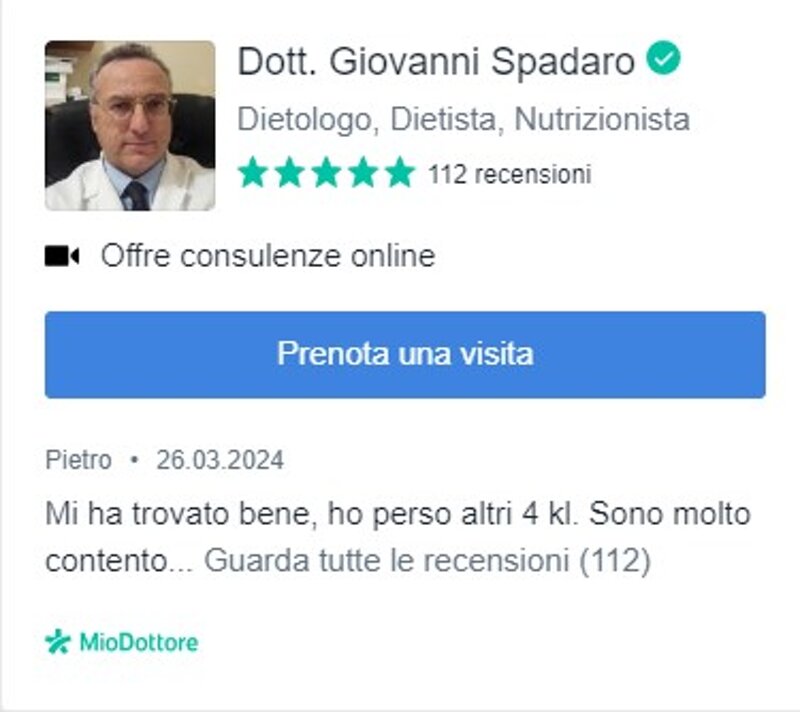Click the second rating star

point(289,172)
